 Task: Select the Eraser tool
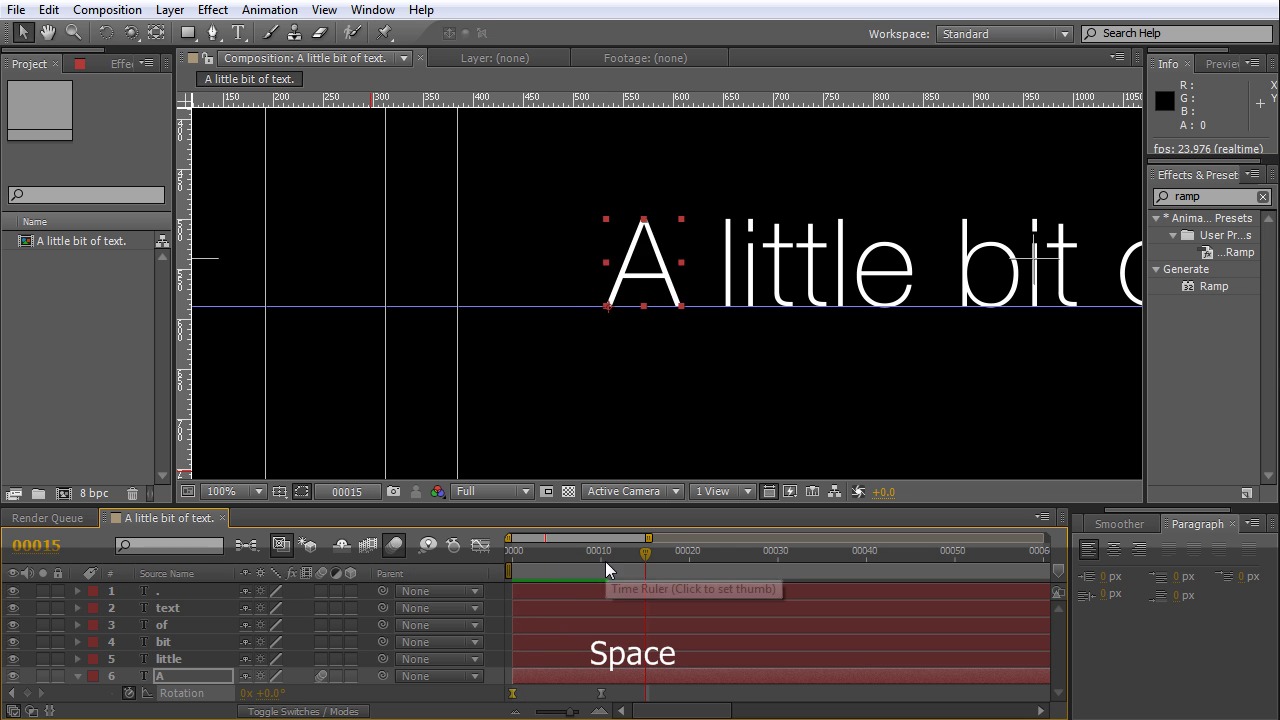320,33
